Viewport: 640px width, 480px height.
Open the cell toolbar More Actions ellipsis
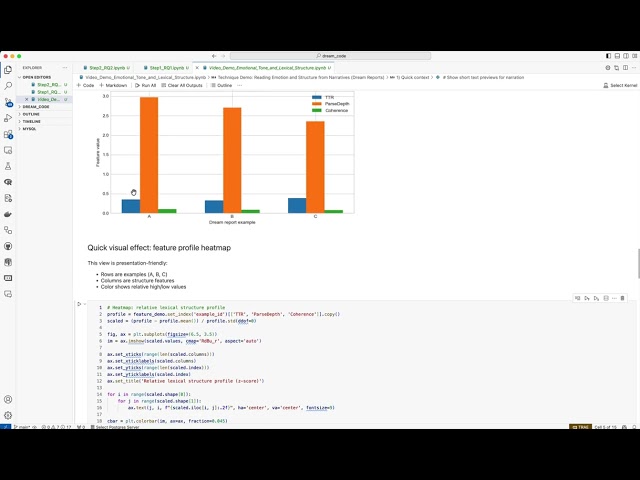614,298
